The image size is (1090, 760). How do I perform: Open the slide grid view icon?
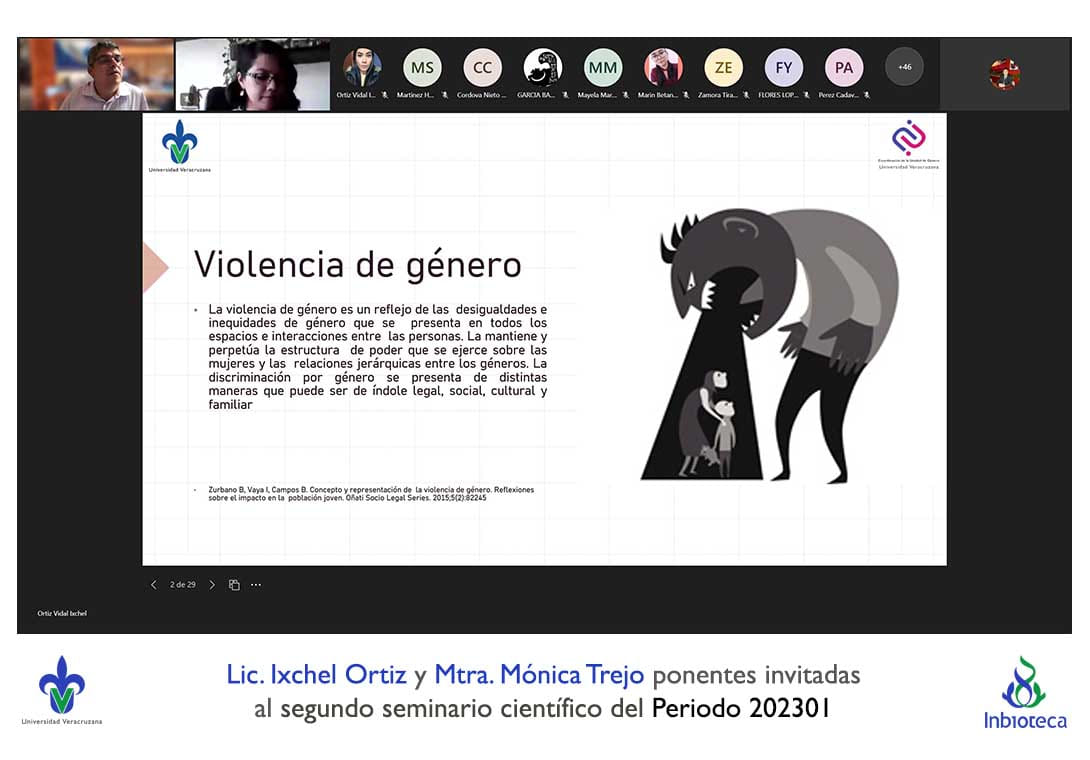click(234, 585)
